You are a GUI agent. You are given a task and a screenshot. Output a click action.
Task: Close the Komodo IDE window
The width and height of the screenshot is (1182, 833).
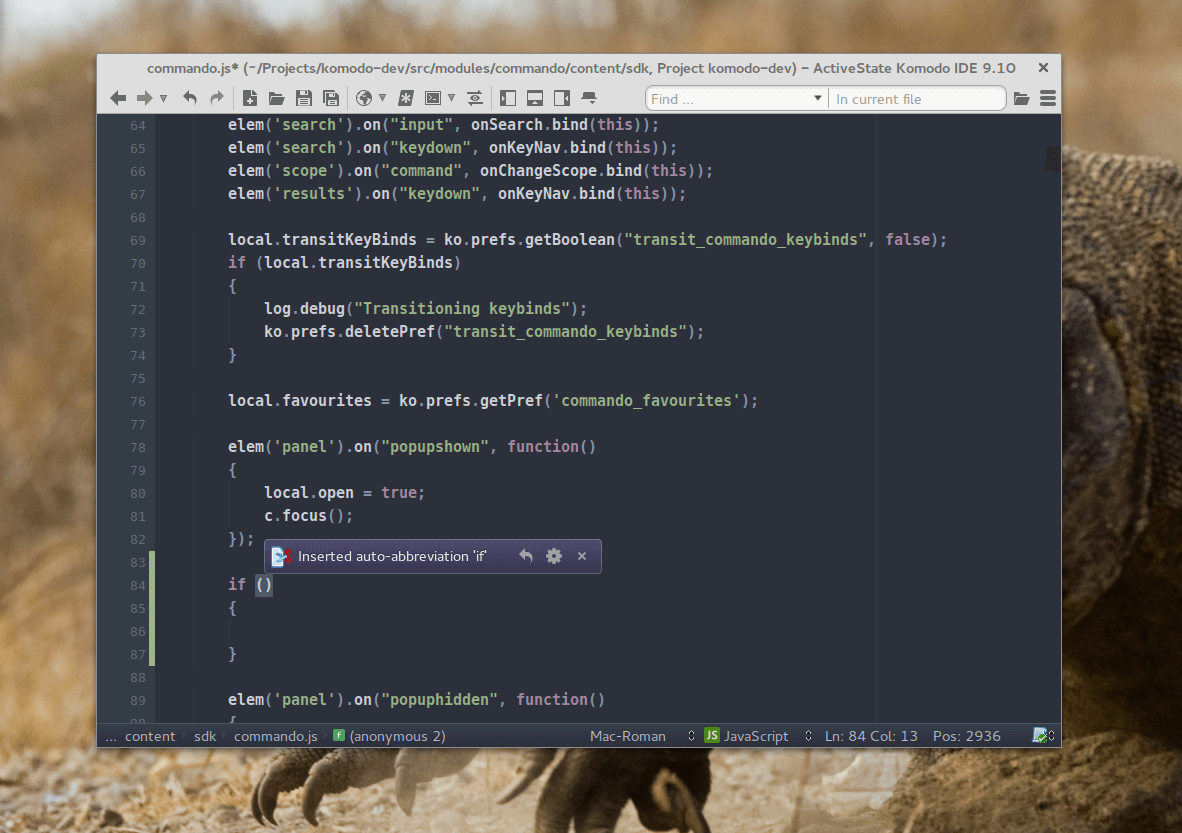(1043, 68)
